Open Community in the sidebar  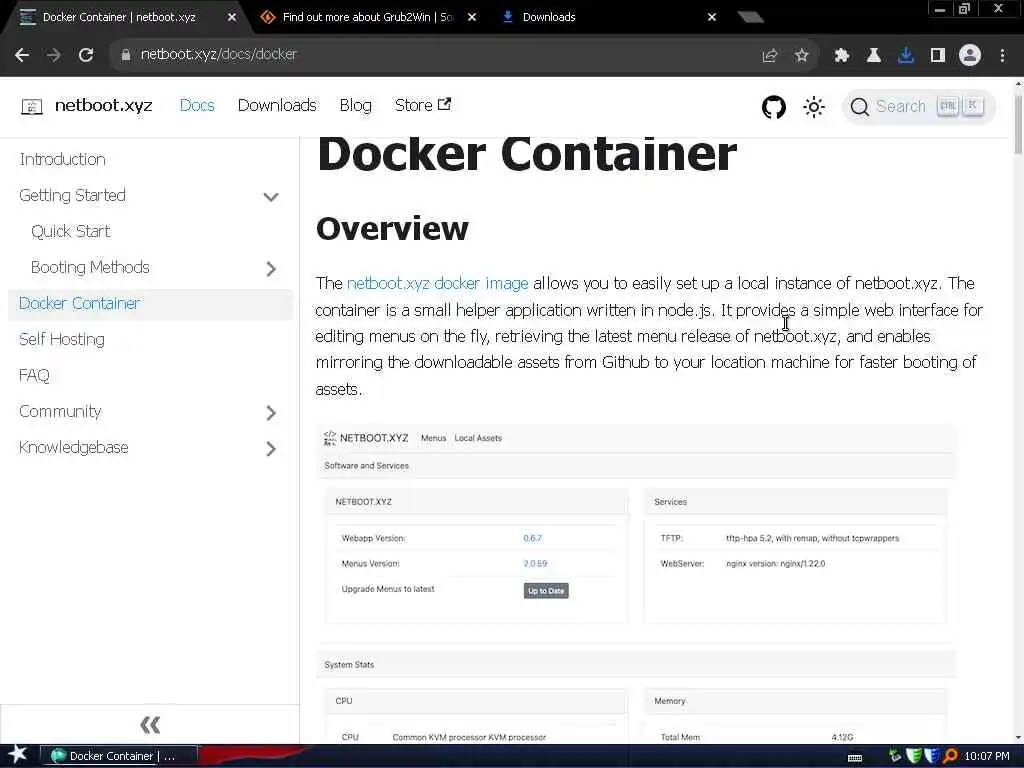pos(60,411)
